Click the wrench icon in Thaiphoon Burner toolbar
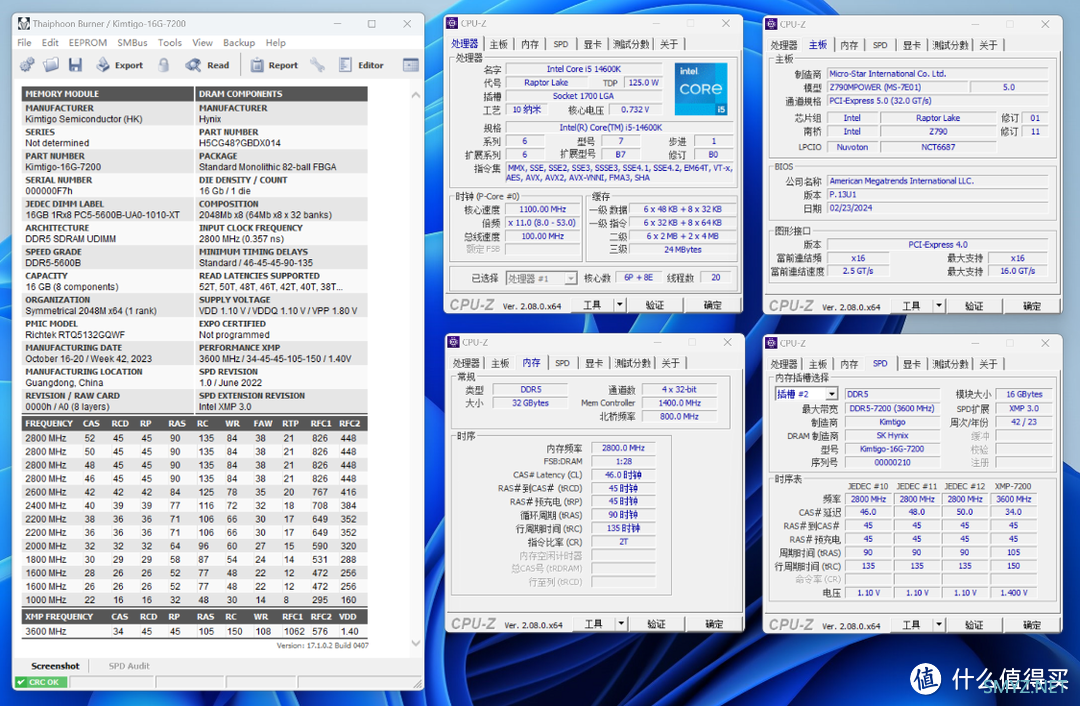Screen dimensions: 1080x706 pos(317,65)
